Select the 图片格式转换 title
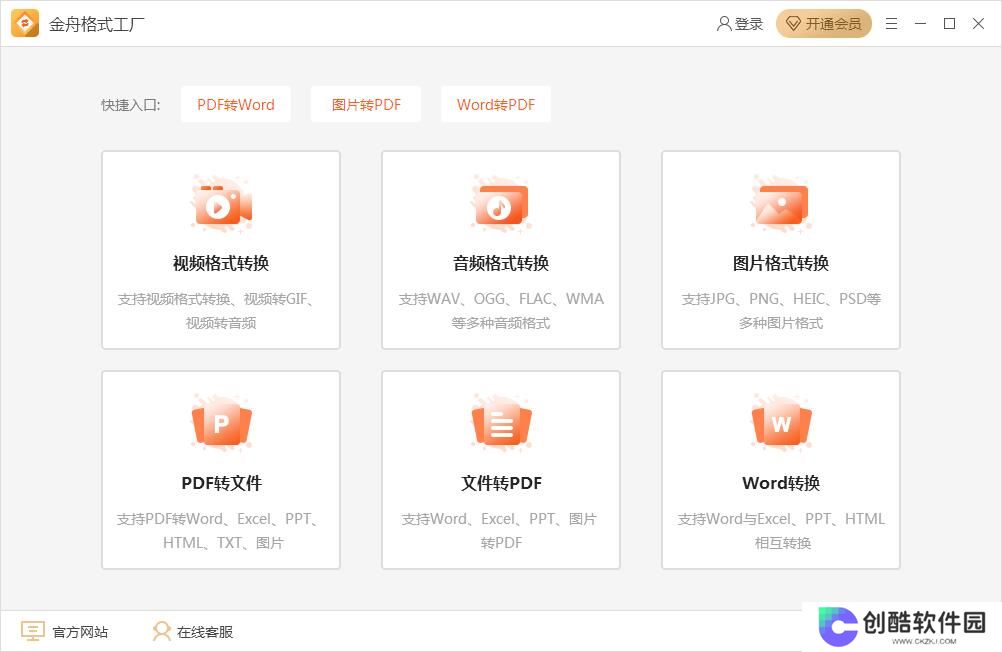The width and height of the screenshot is (1002, 652). pos(781,263)
